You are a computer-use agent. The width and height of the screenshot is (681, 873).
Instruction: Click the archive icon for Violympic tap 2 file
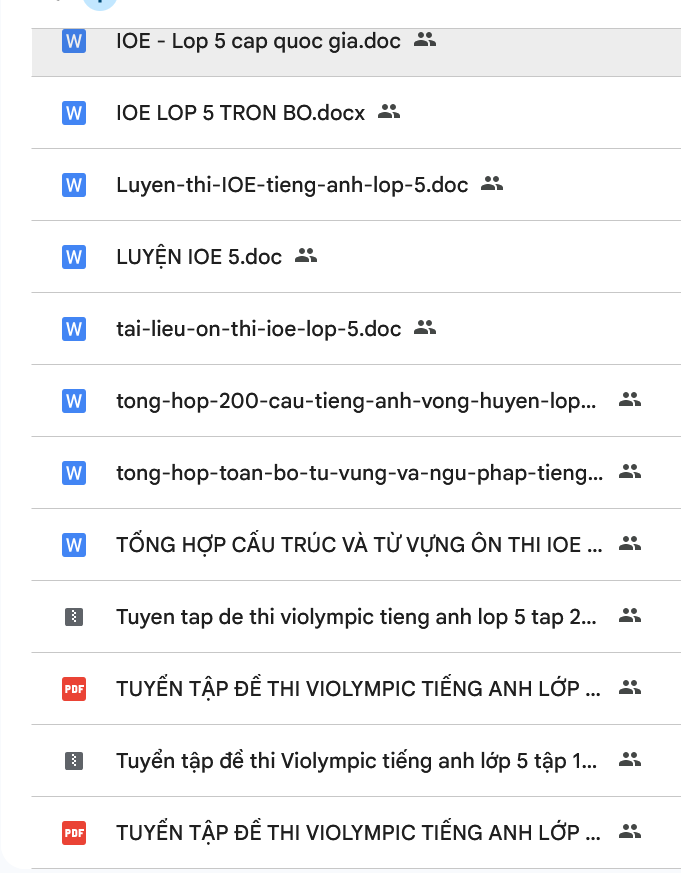point(73,617)
